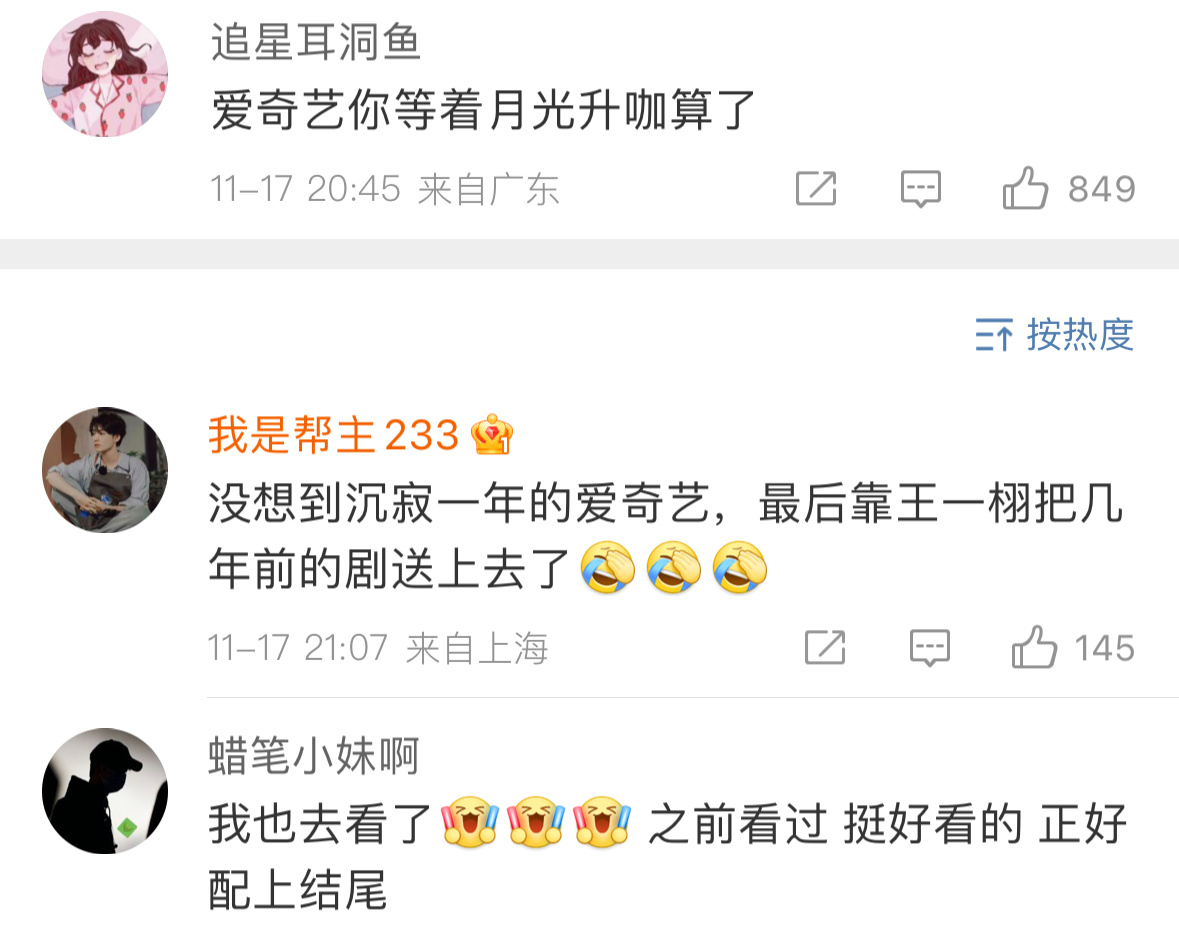Open profile of username 我是帮主233

tap(333, 435)
